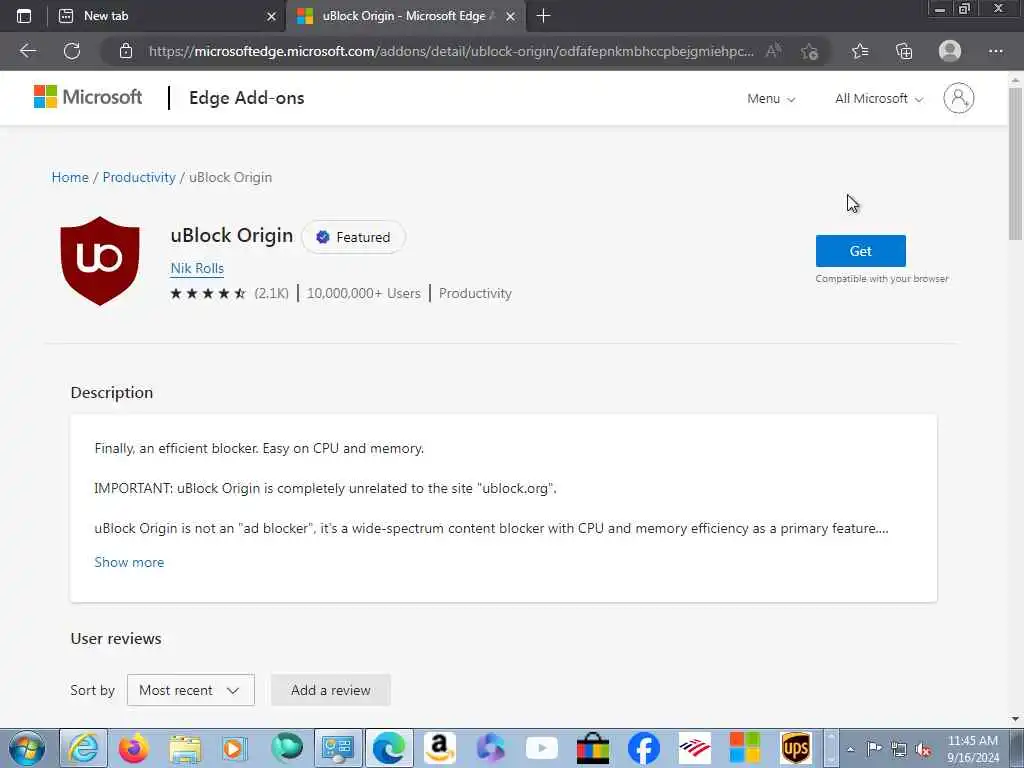This screenshot has height=768, width=1024.
Task: Expand description with Show more
Action: tap(129, 562)
